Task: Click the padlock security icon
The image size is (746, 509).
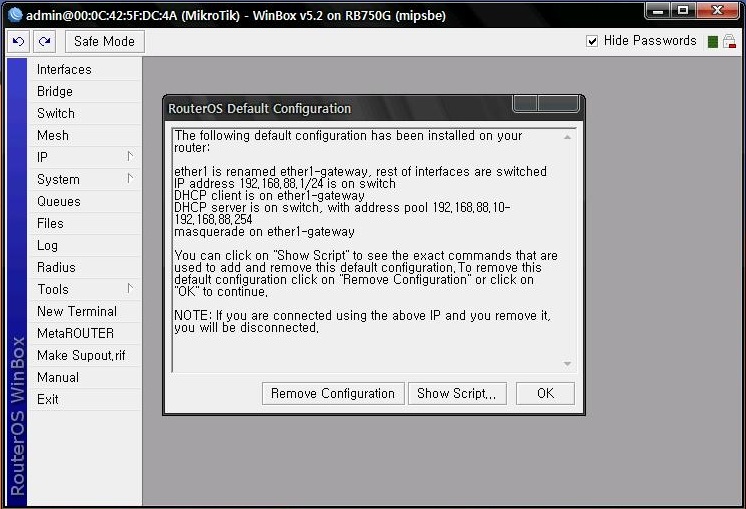Action: (x=729, y=41)
